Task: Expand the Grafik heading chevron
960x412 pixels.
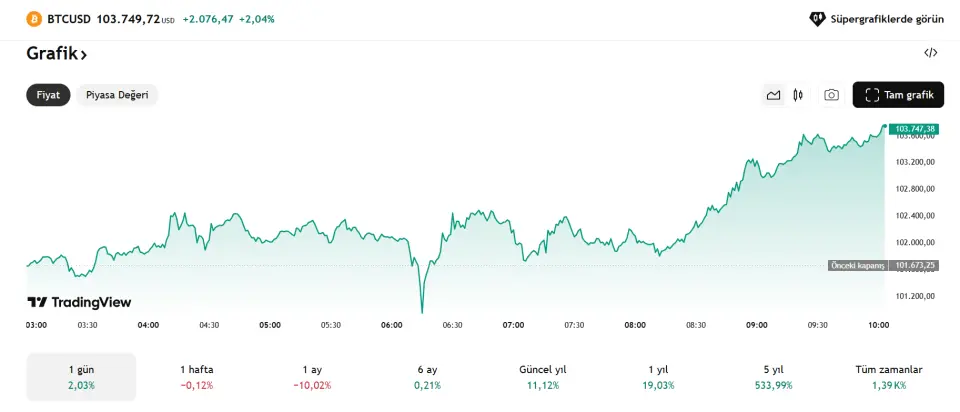Action: coord(84,54)
